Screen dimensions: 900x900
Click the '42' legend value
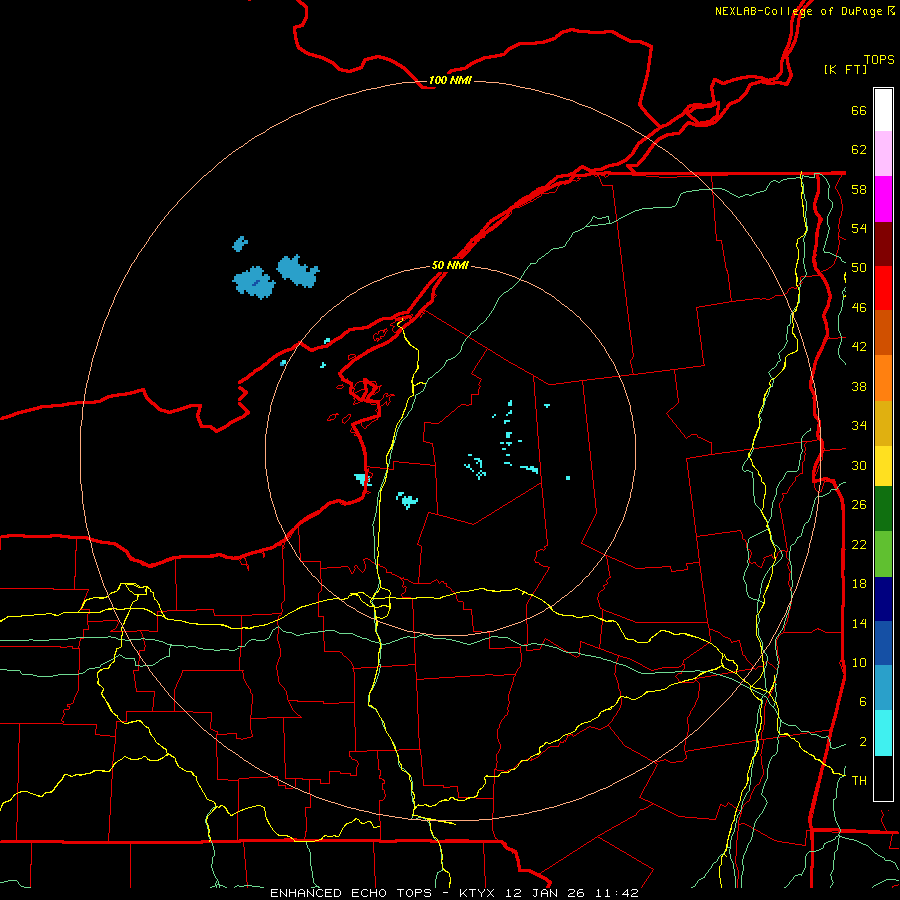pyautogui.click(x=859, y=347)
